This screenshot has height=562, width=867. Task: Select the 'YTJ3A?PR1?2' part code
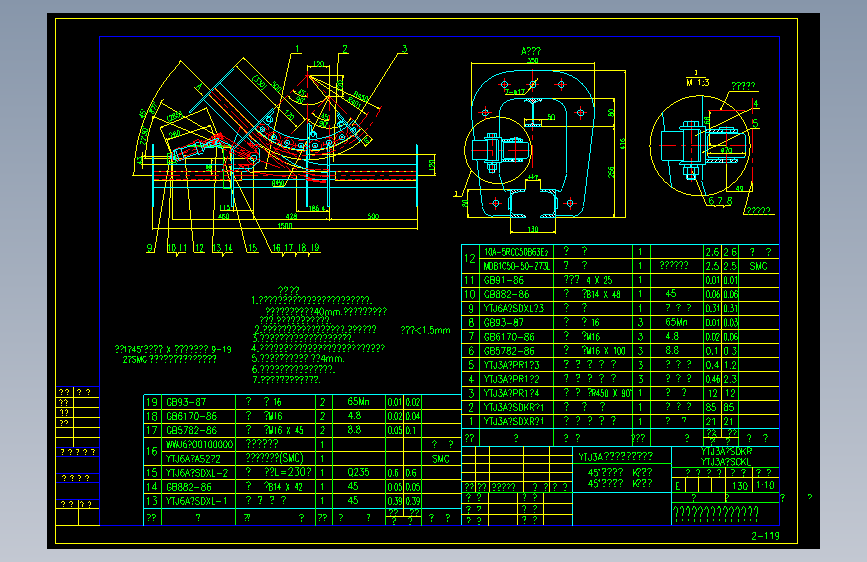511,379
